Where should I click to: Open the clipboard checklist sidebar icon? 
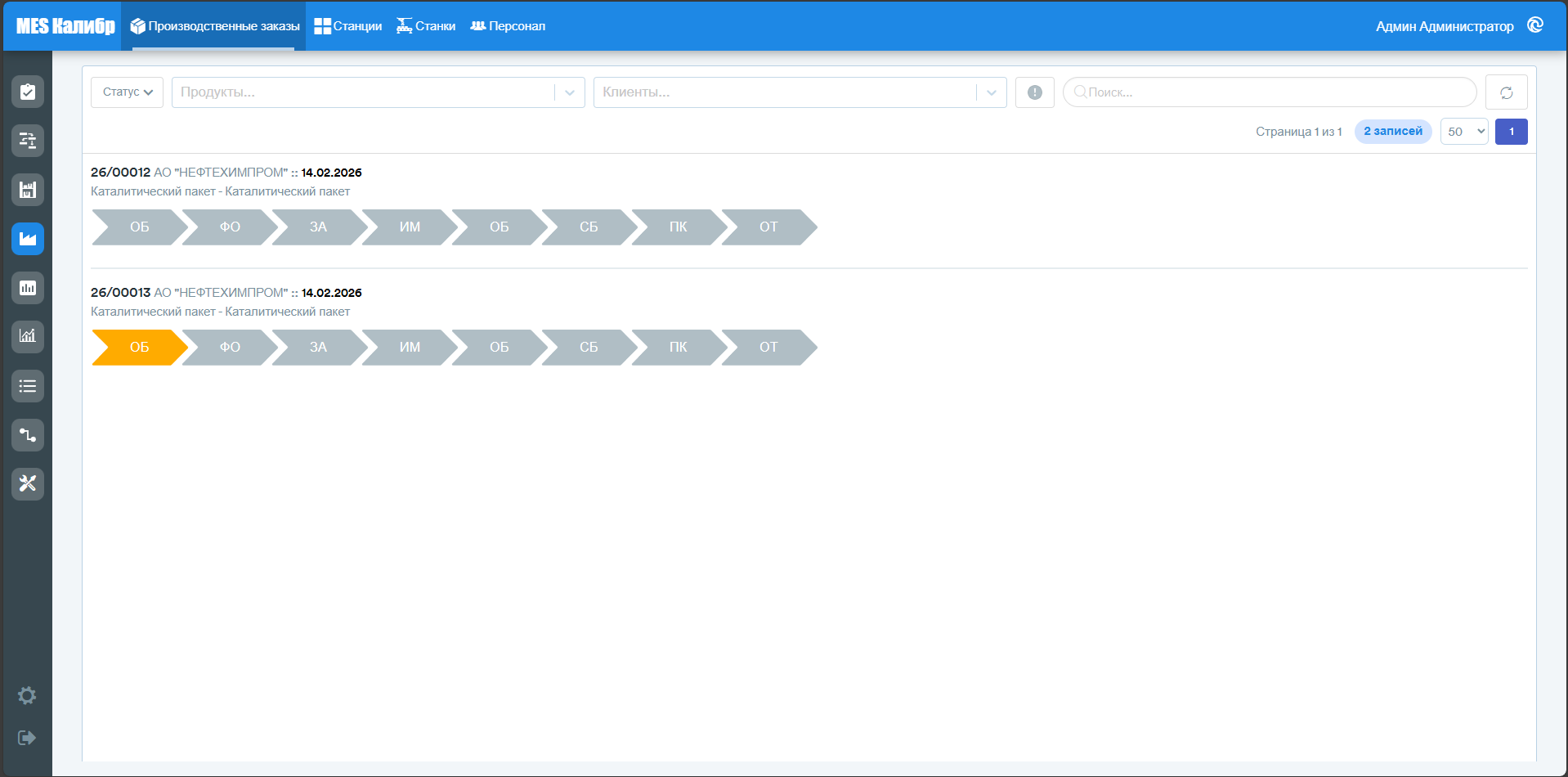pos(28,92)
